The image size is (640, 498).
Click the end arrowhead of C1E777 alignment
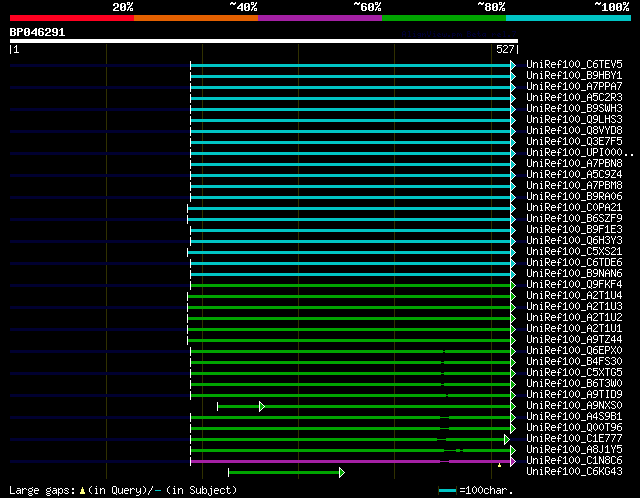pyautogui.click(x=507, y=440)
